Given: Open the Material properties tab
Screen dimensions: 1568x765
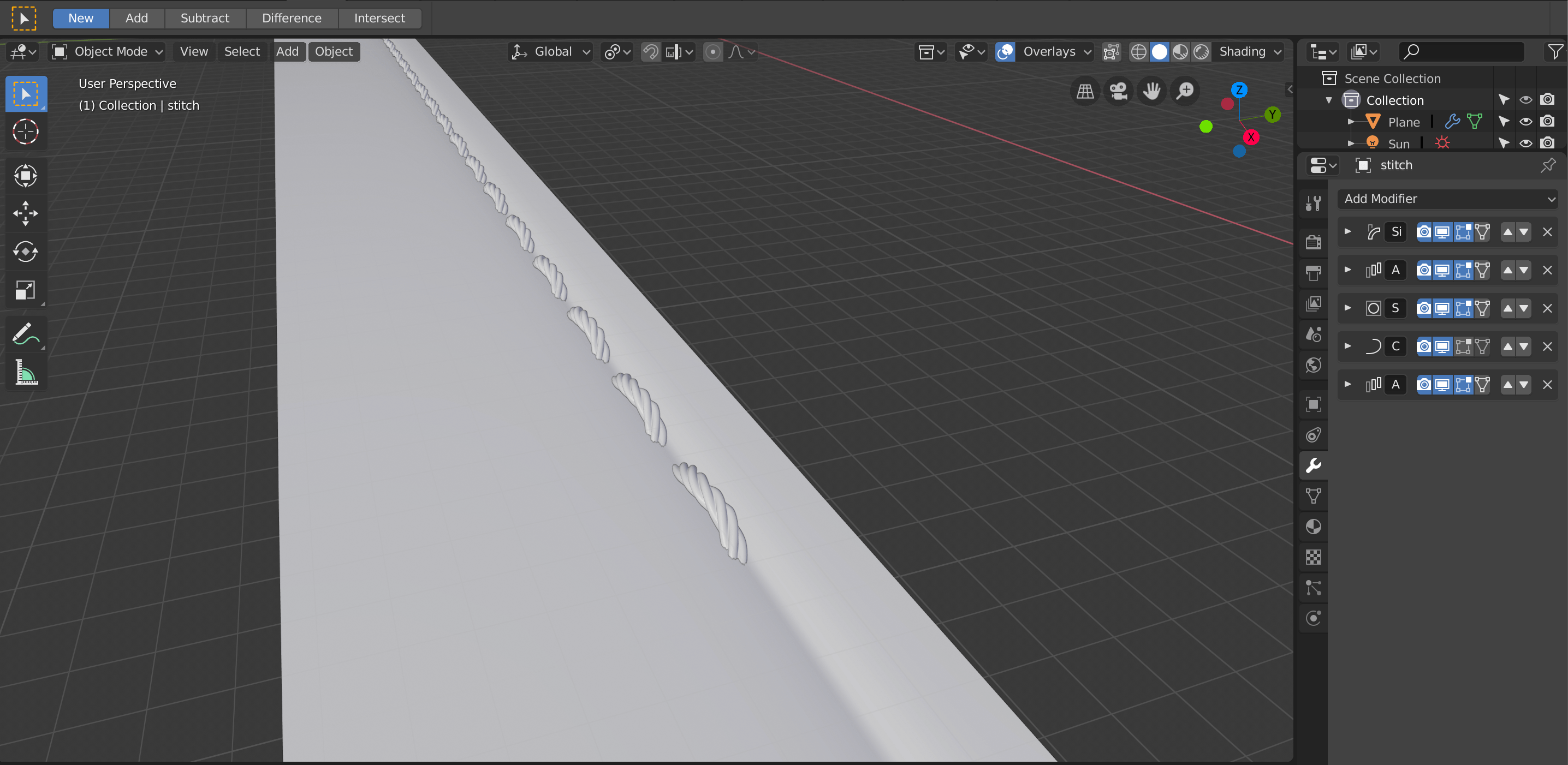Looking at the screenshot, I should coord(1314,527).
